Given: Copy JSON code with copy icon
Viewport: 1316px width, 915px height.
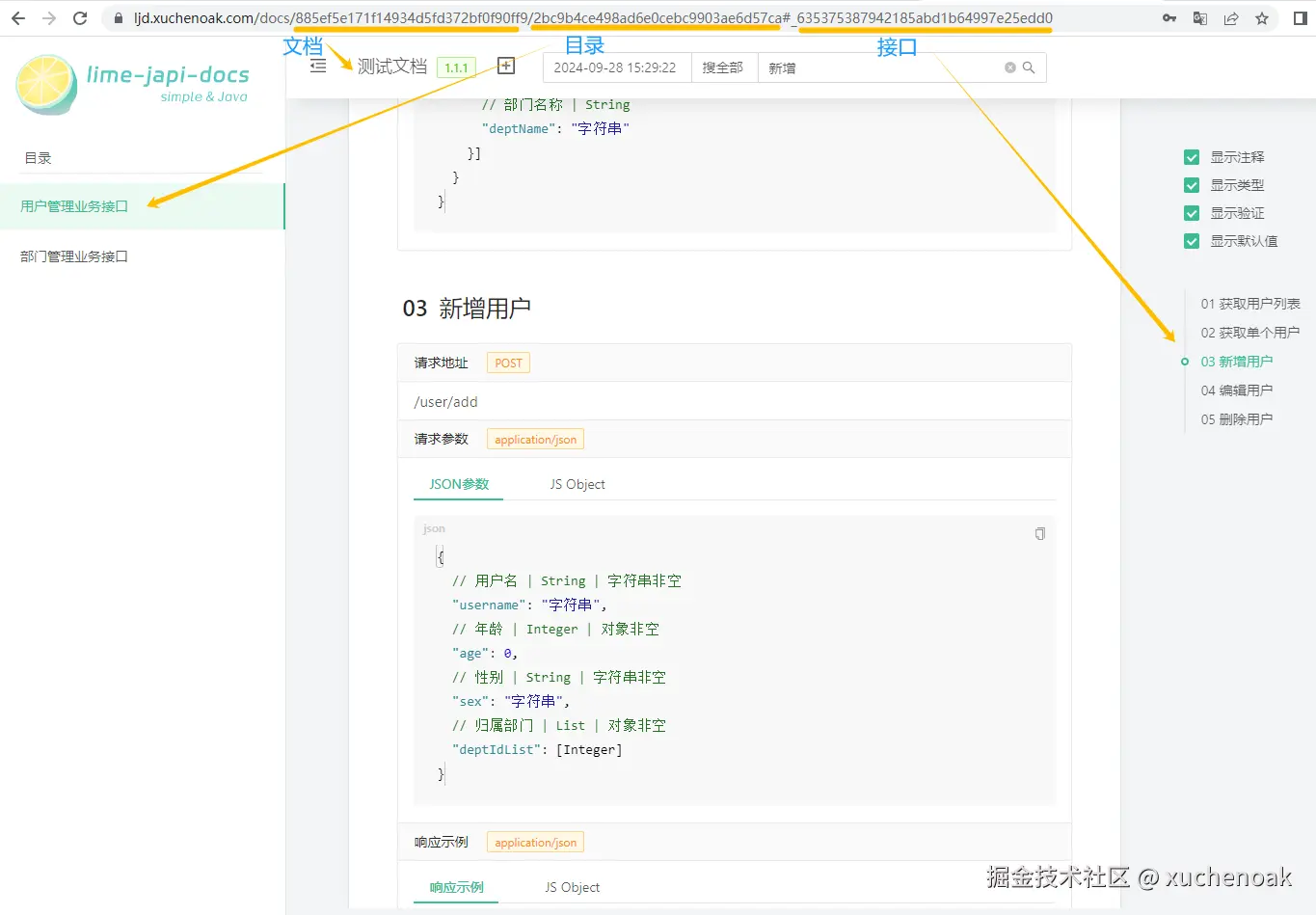Looking at the screenshot, I should (1039, 533).
